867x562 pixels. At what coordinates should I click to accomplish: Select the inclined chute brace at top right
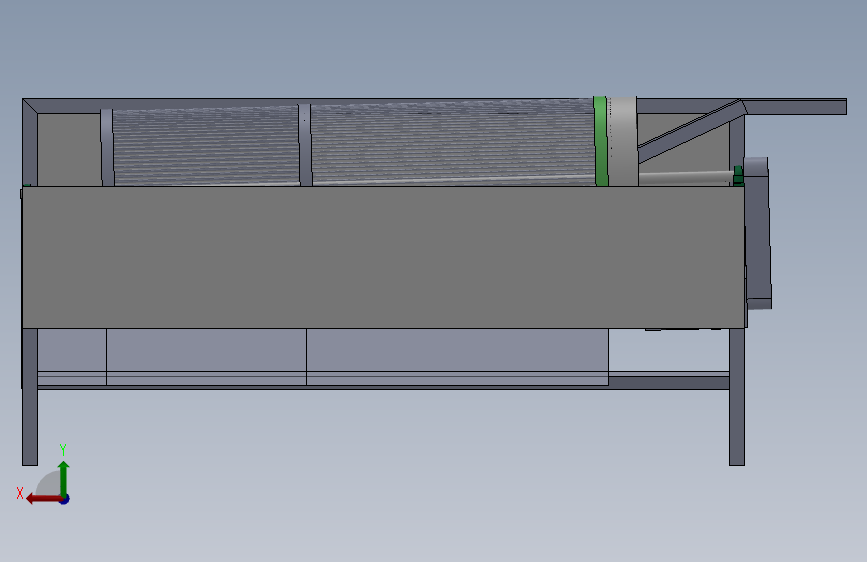(x=690, y=131)
